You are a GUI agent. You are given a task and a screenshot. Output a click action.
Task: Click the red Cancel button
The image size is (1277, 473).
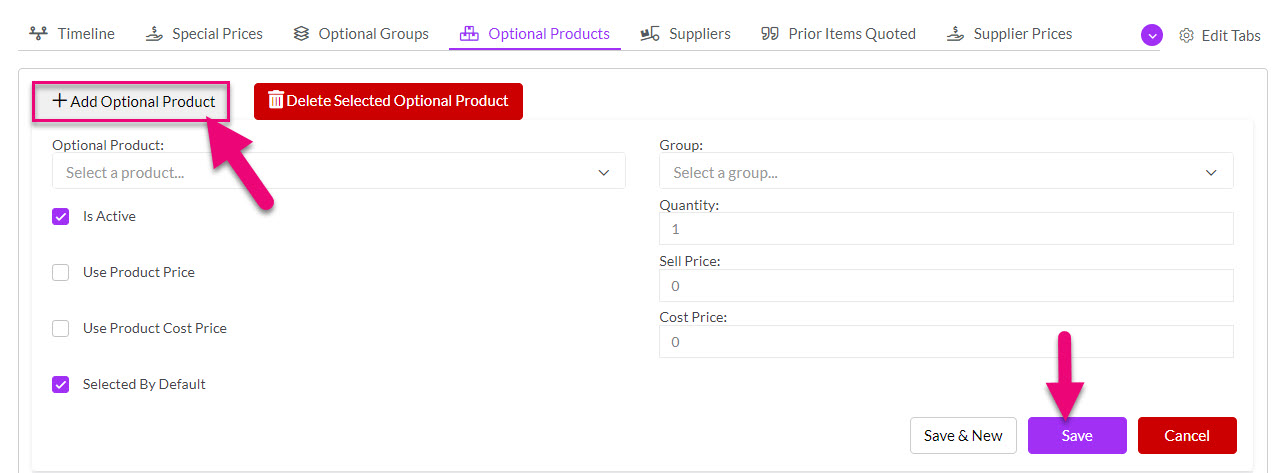(1187, 435)
